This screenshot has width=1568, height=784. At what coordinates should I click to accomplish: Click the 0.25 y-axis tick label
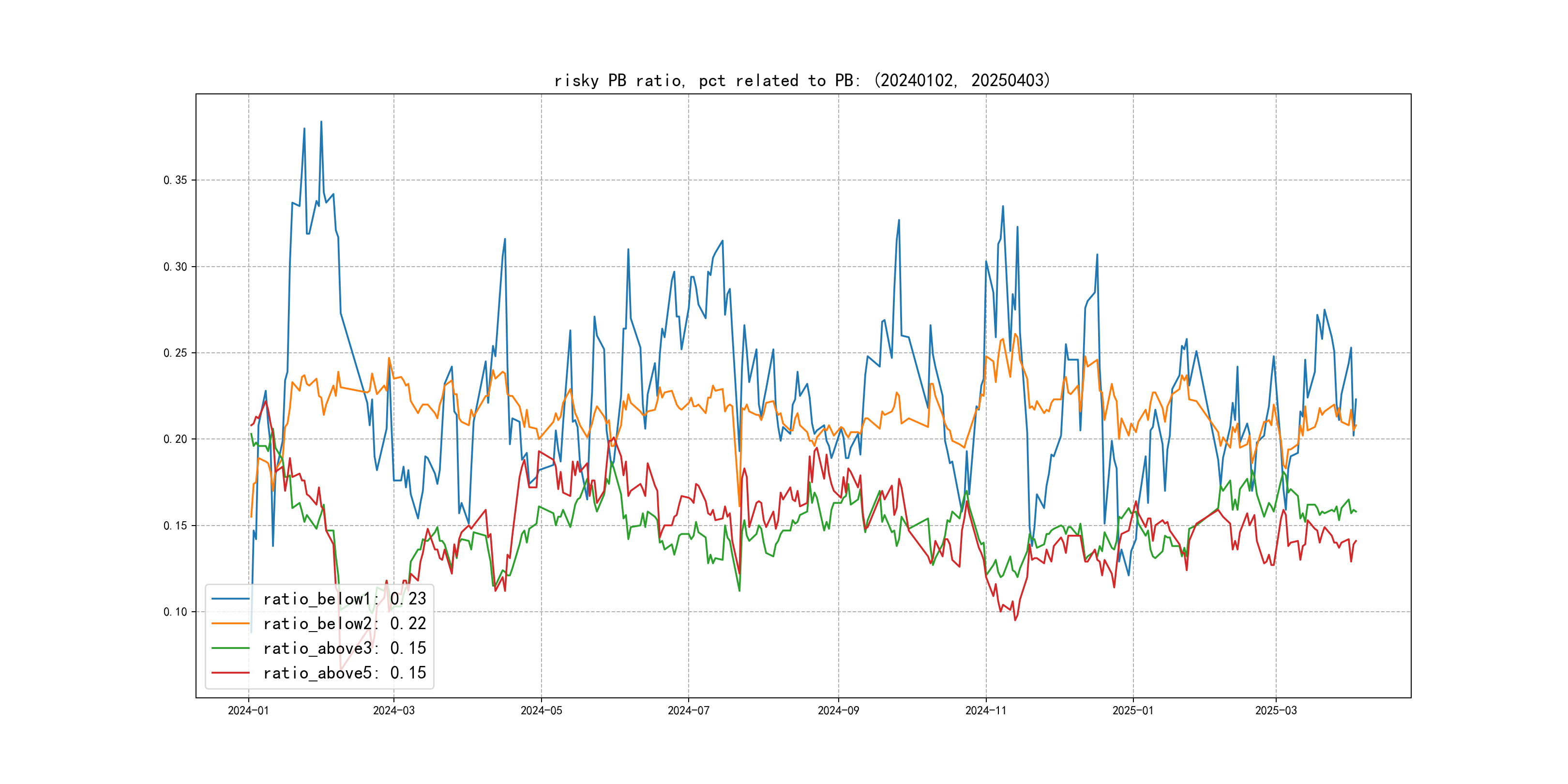click(175, 353)
